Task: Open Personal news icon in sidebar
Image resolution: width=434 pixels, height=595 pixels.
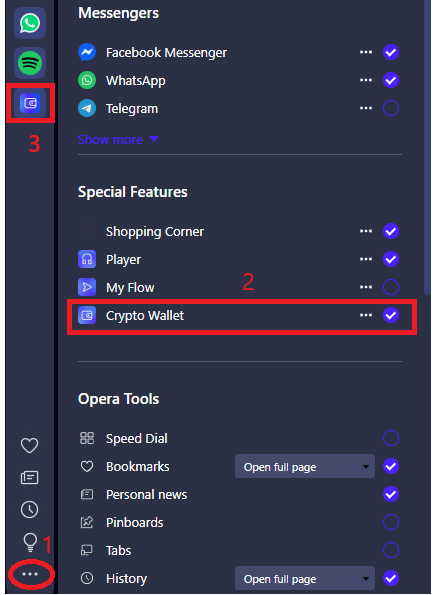Action: (x=29, y=477)
